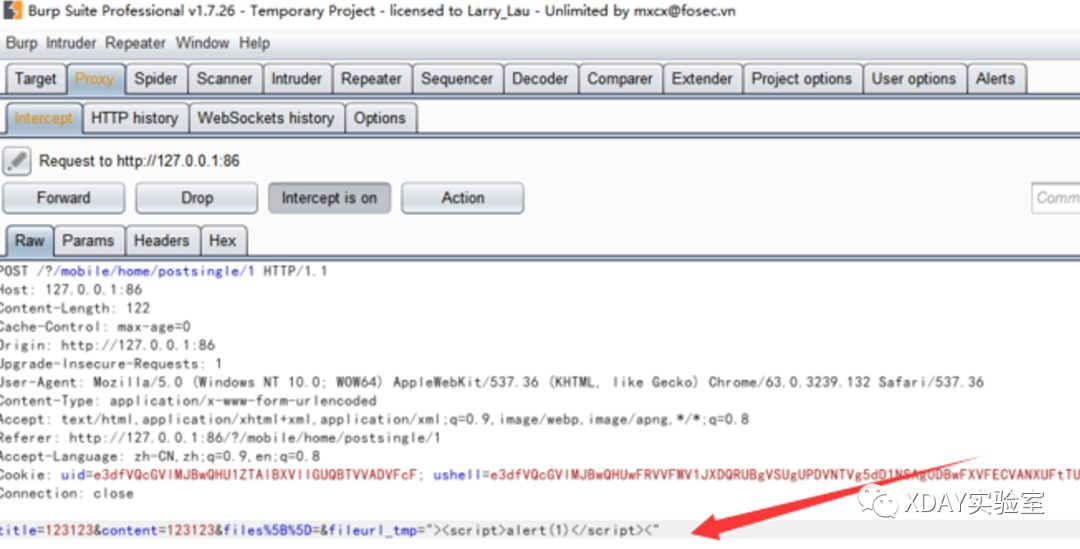This screenshot has height=549, width=1080.
Task: Click the Accept-Language header line
Action: 160,457
